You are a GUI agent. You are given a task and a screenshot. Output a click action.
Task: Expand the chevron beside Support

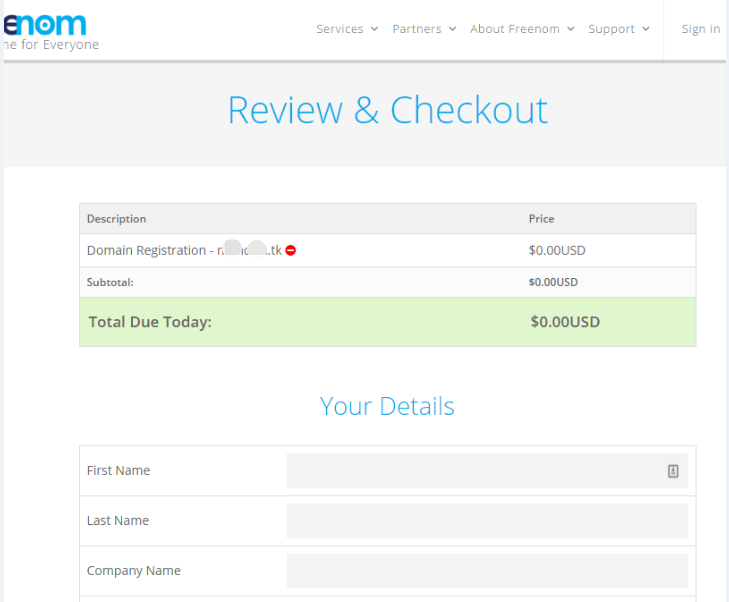click(645, 29)
